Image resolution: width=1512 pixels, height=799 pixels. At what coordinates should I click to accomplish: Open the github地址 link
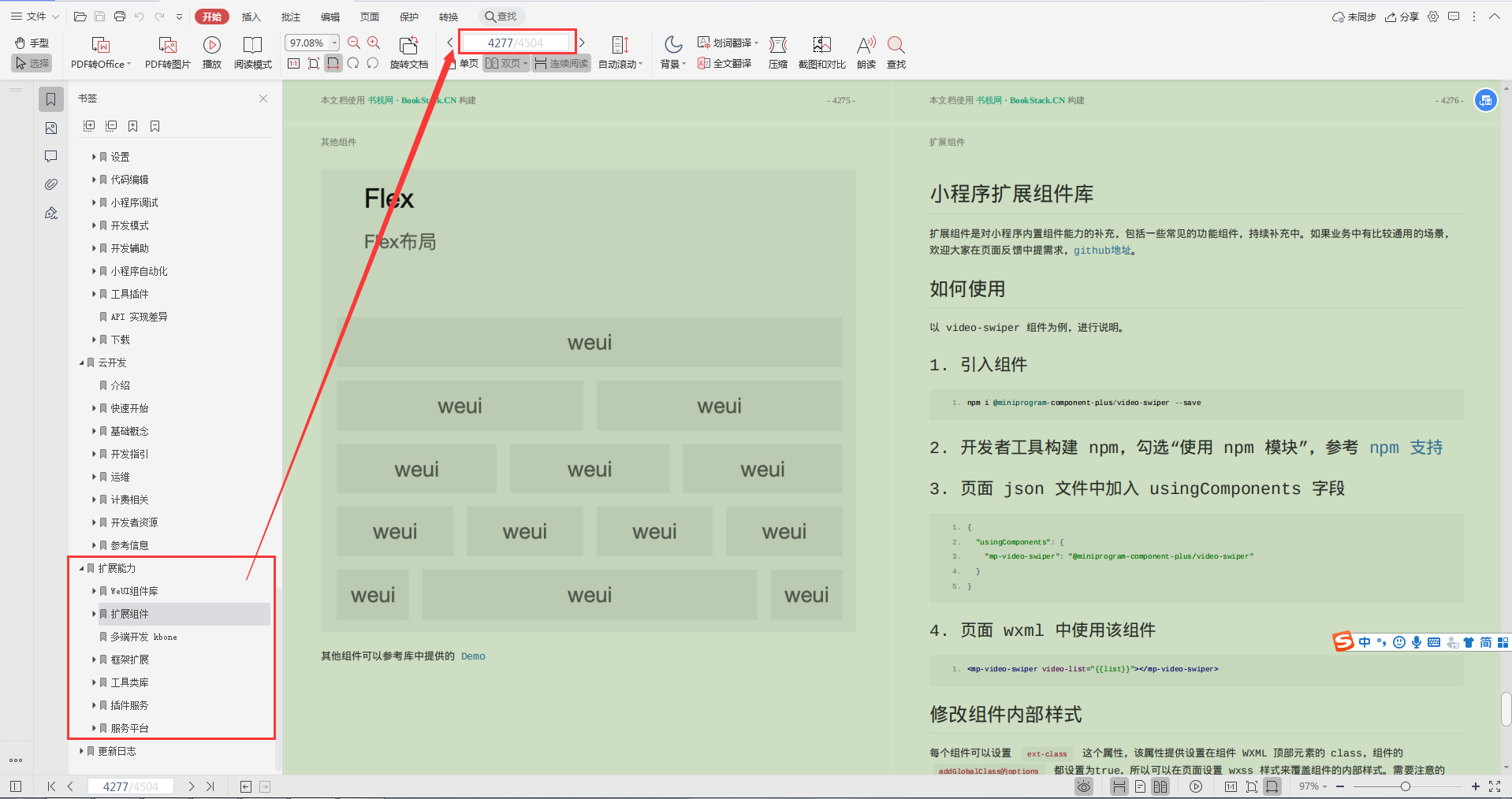coord(1102,251)
